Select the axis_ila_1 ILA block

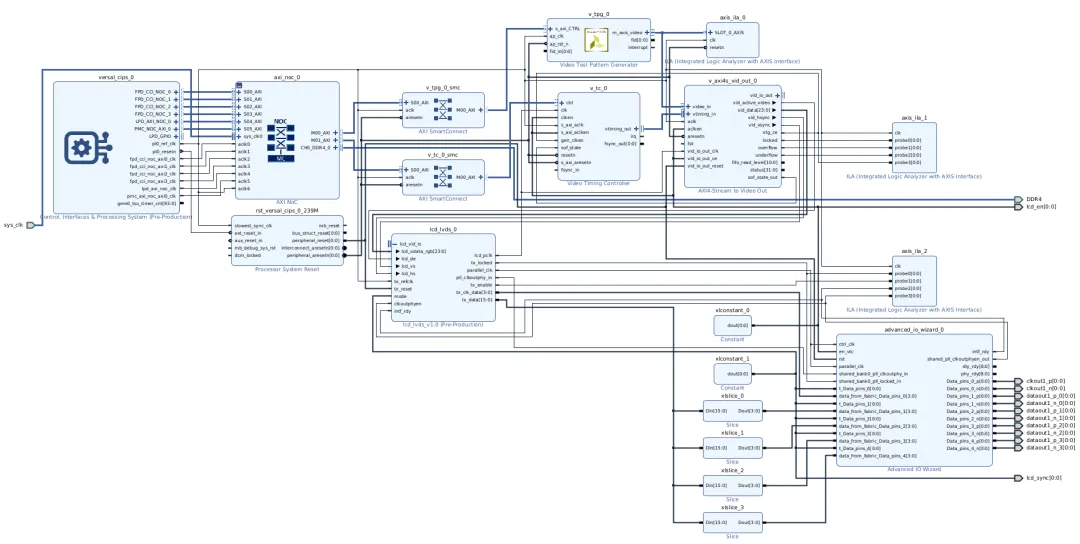tap(914, 148)
